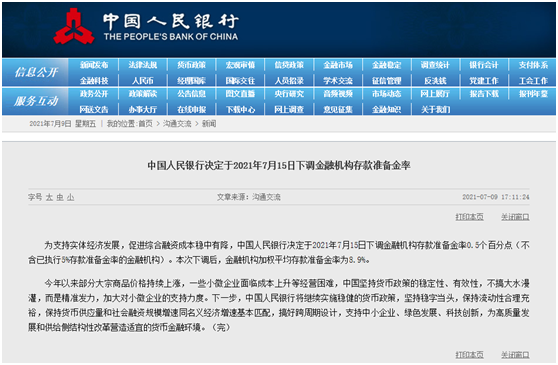Image resolution: width=558 pixels, height=365 pixels.
Task: Click the article headline about 下调金融机构存款准备金率
Action: click(x=279, y=165)
